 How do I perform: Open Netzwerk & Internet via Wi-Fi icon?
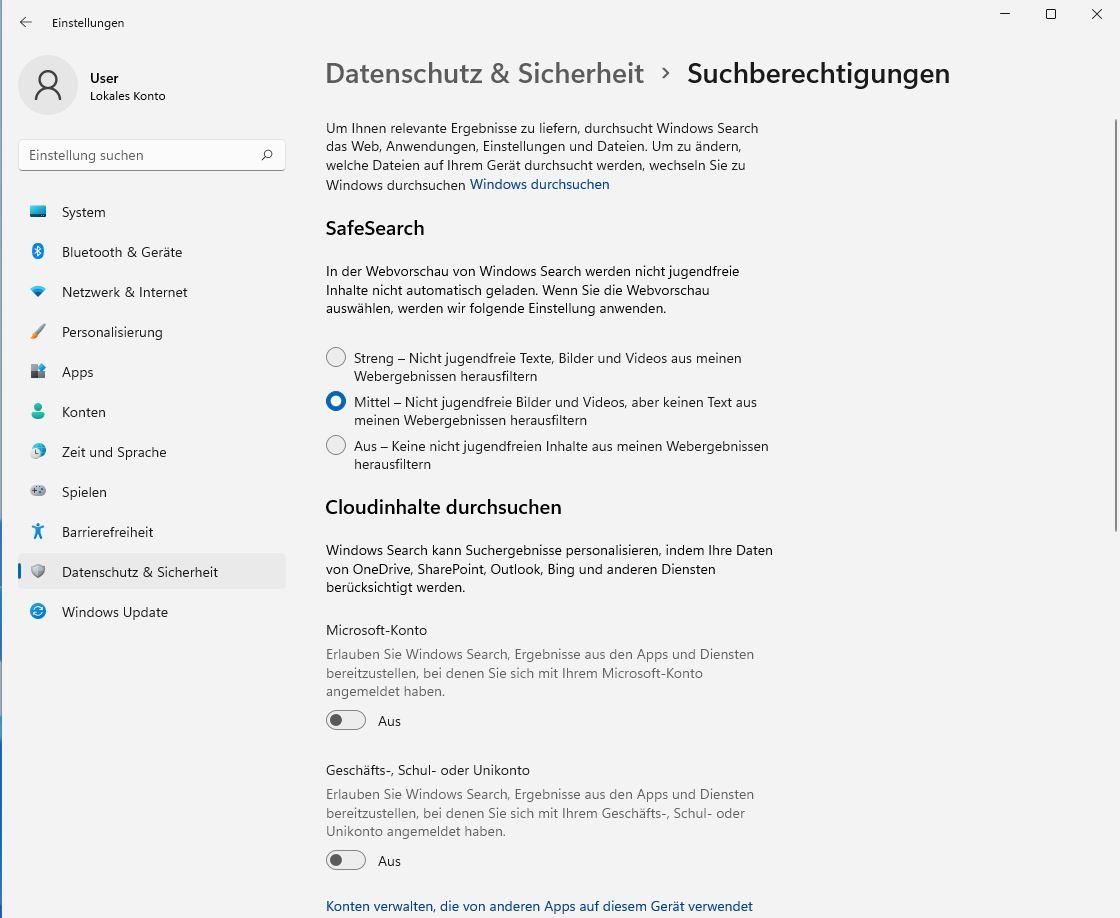[x=38, y=292]
